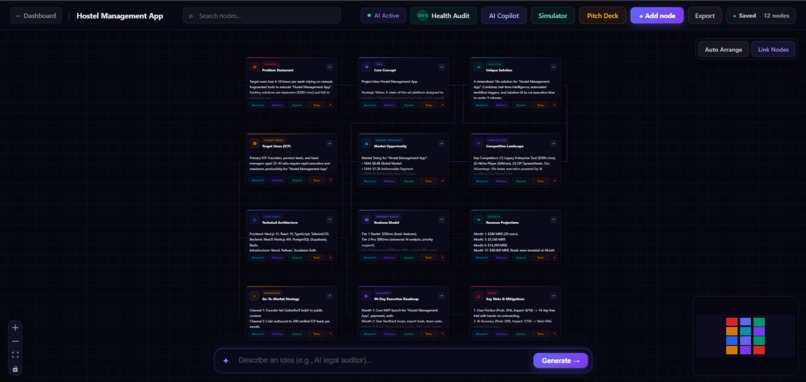Click the Auto Arrange button
The image size is (806, 382).
tap(723, 49)
